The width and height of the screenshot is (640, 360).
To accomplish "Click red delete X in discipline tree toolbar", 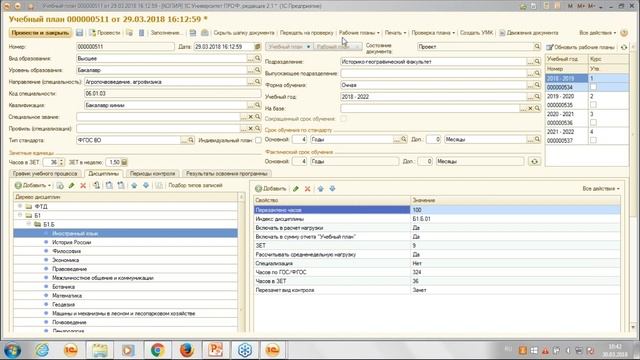I will pos(83,185).
